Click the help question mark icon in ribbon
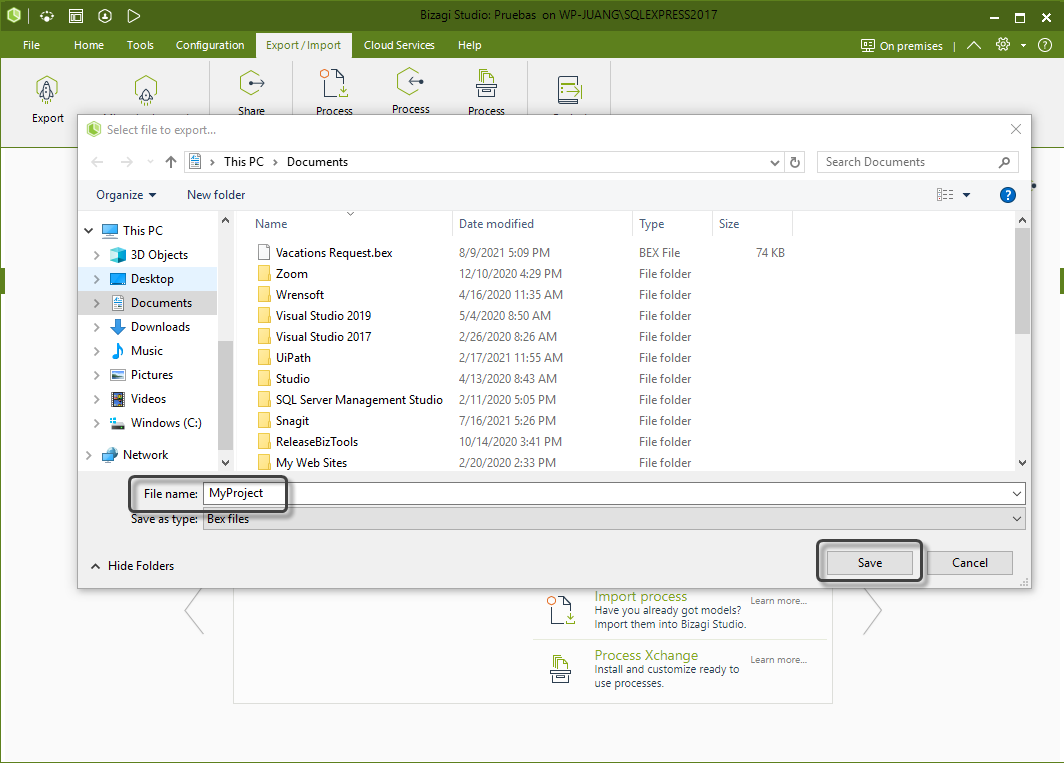 1045,45
